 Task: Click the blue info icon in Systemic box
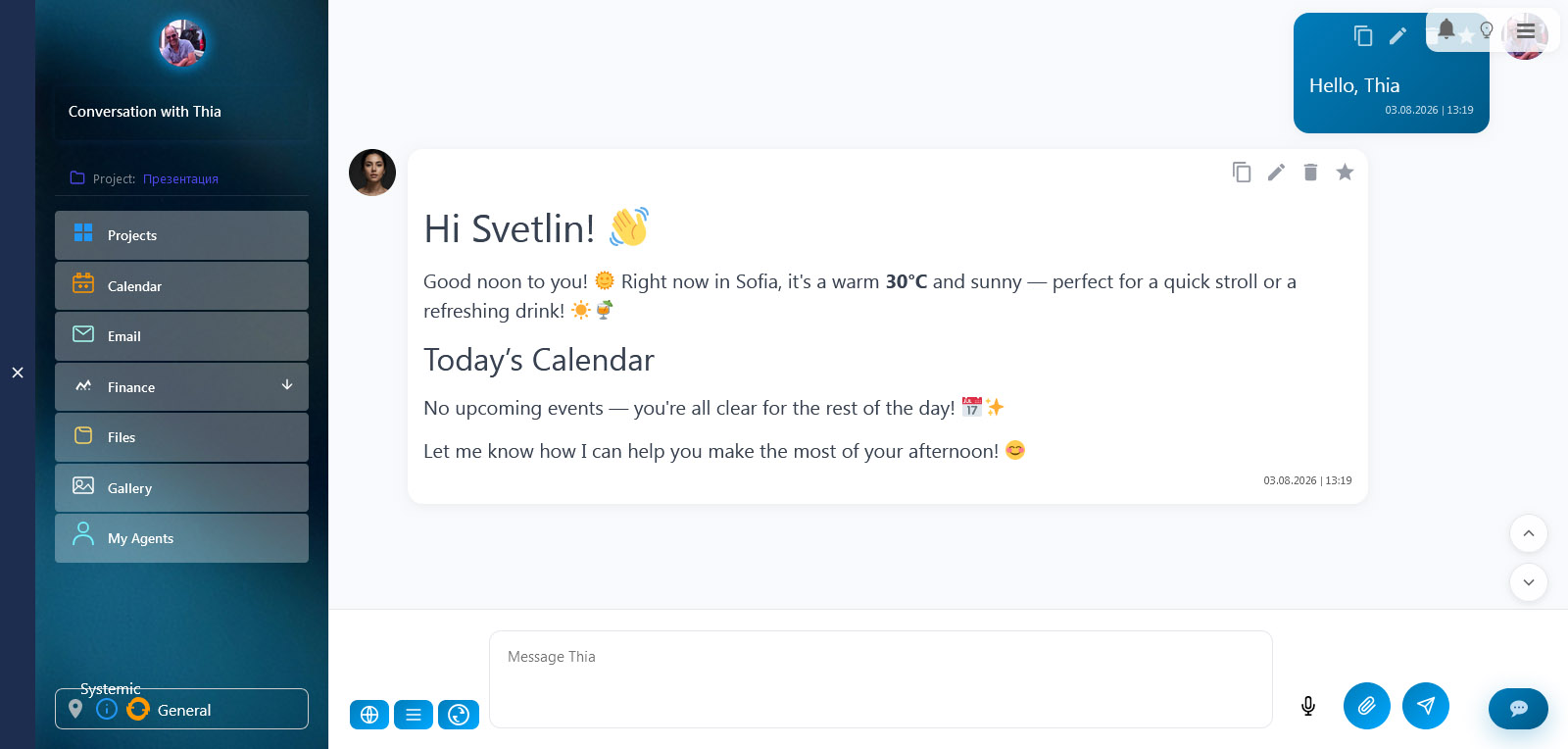107,709
